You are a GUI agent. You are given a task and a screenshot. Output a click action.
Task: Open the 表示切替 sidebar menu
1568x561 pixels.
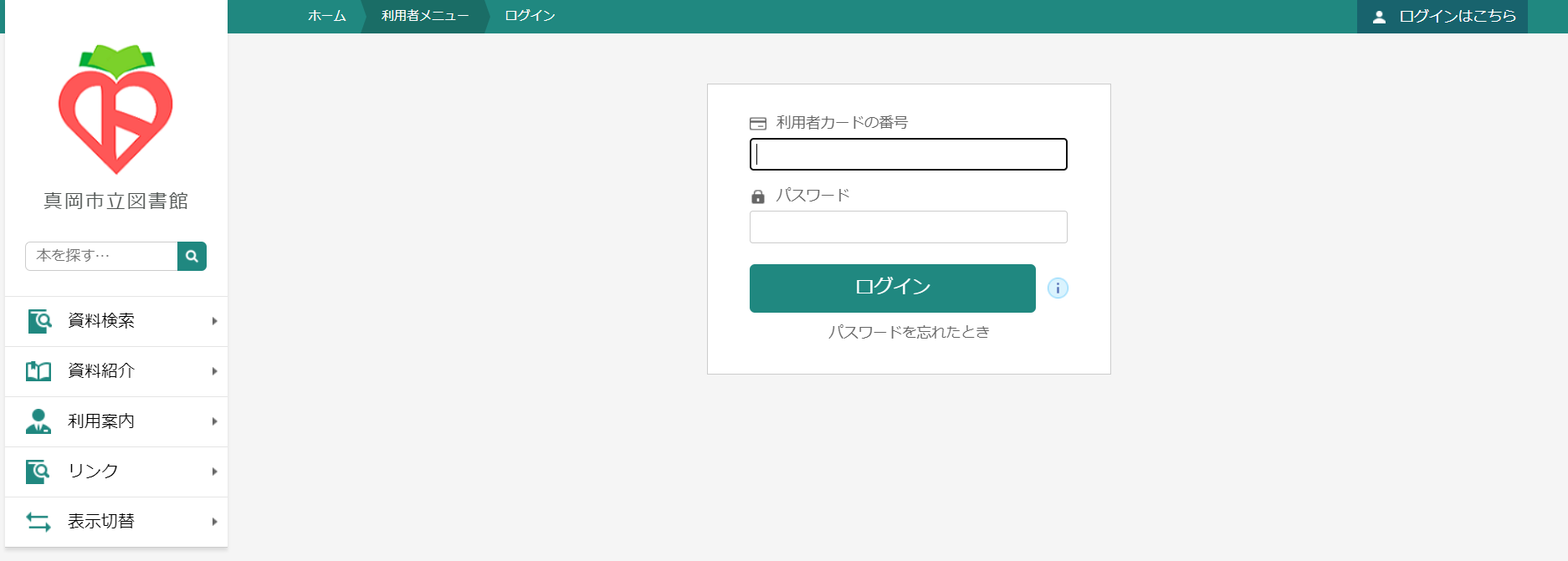tap(116, 522)
